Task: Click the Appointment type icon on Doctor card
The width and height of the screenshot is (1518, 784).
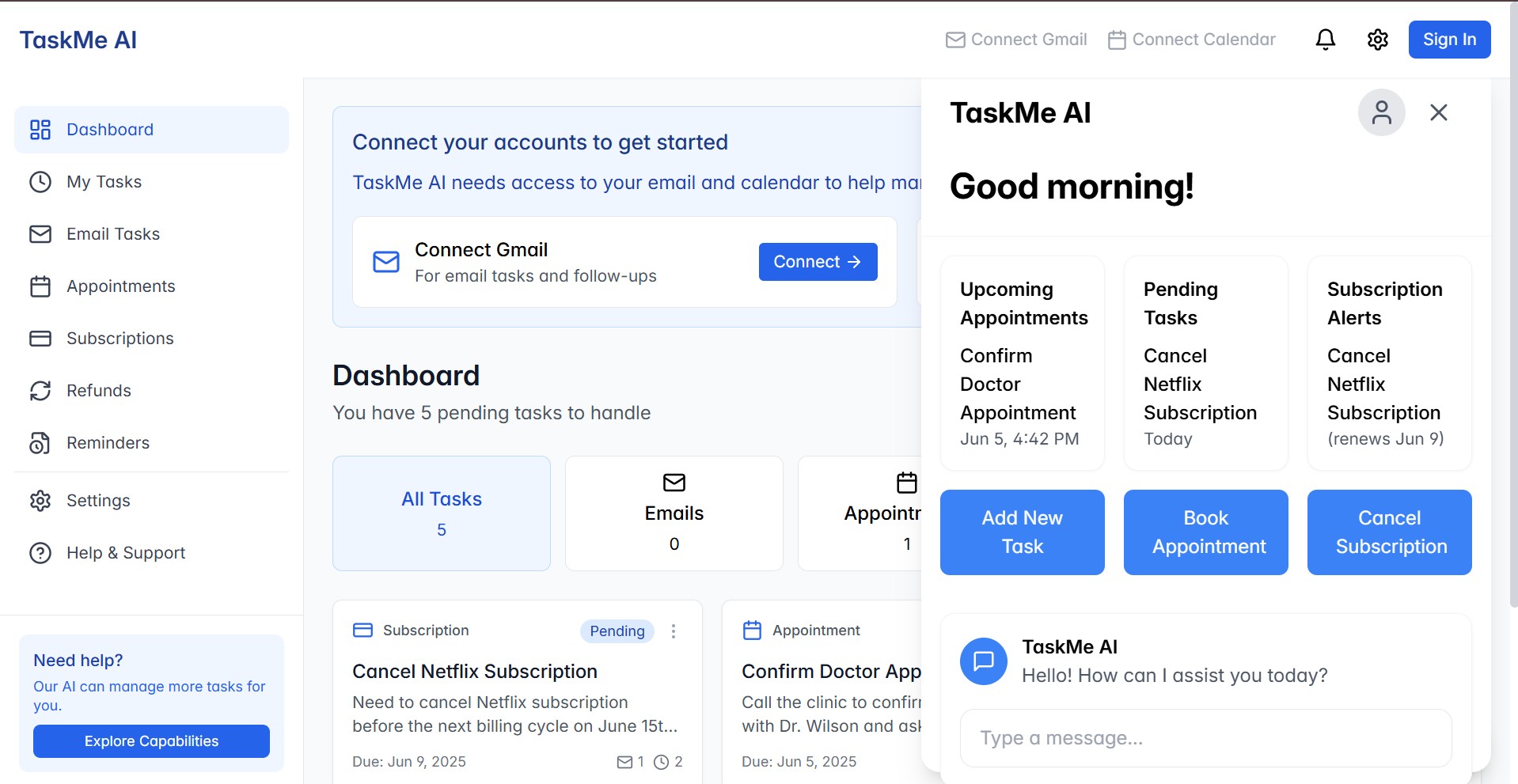Action: 752,631
